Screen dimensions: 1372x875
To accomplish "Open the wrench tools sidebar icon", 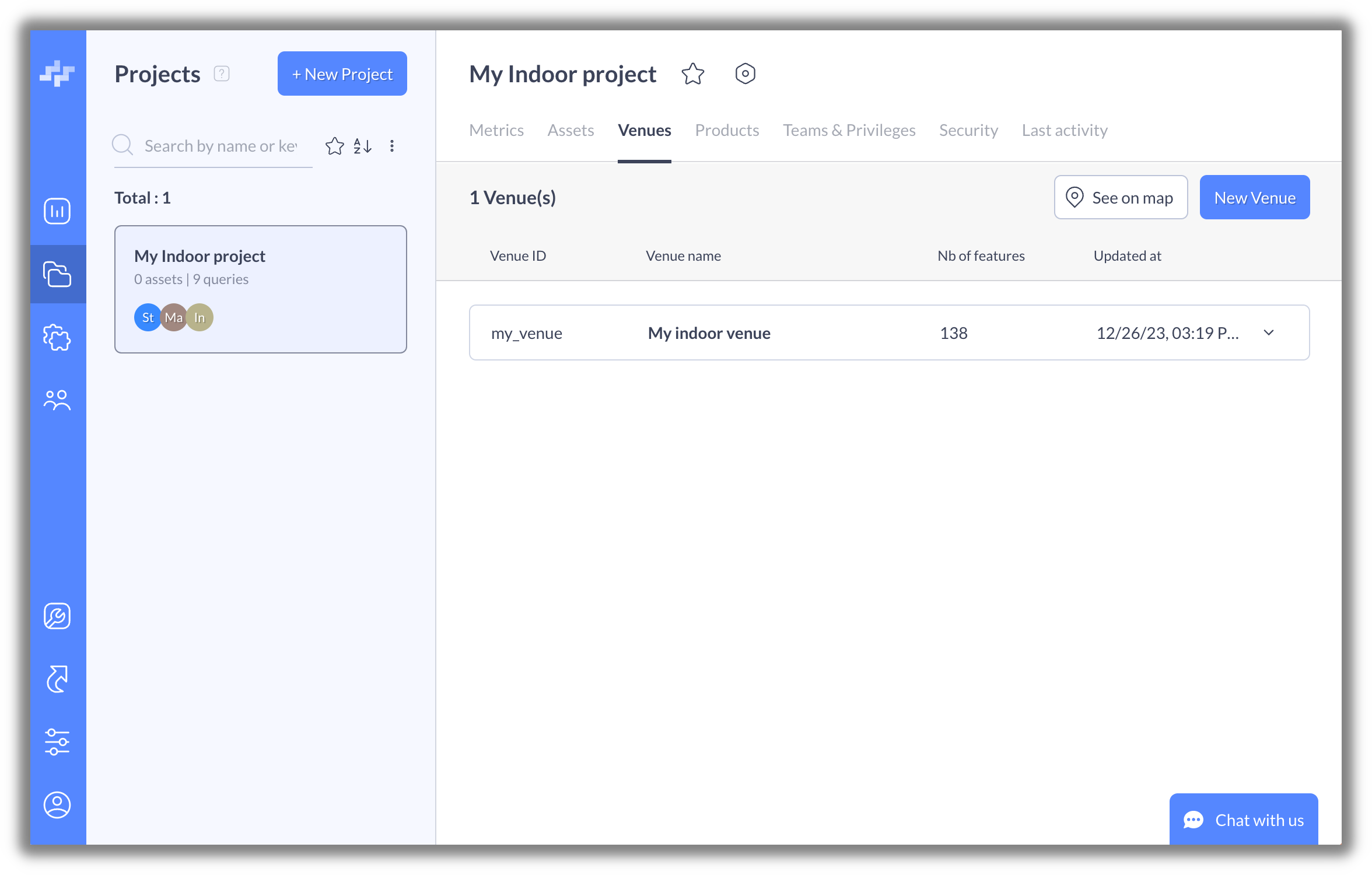I will [57, 616].
